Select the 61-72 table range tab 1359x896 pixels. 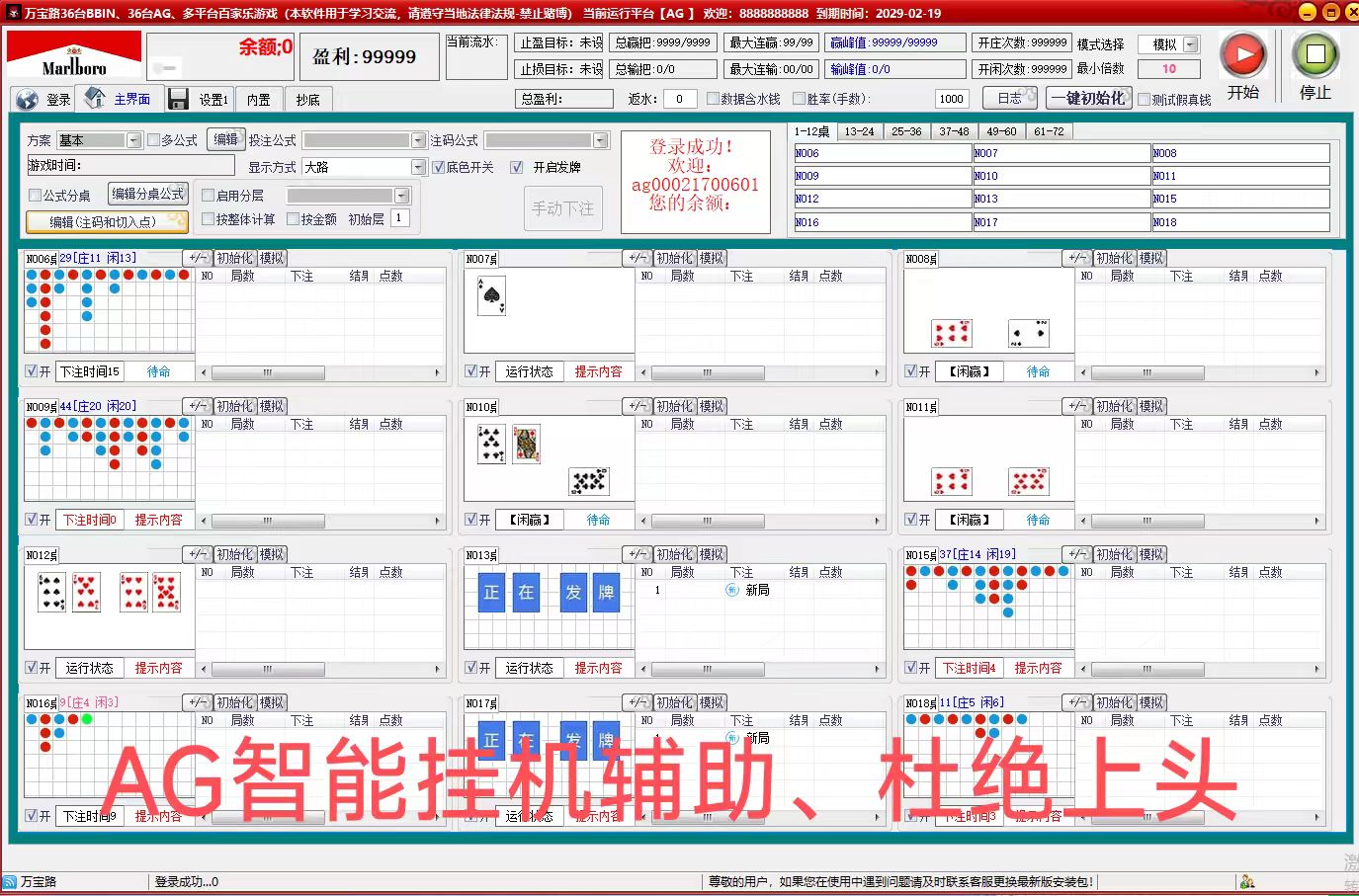(1049, 131)
